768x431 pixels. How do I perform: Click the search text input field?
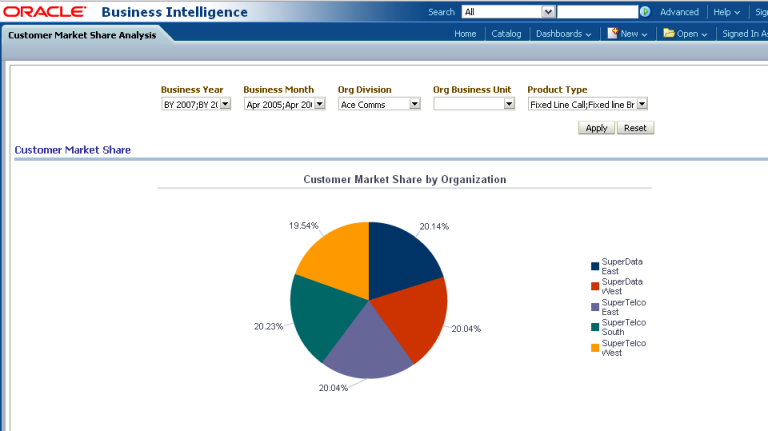click(x=597, y=12)
